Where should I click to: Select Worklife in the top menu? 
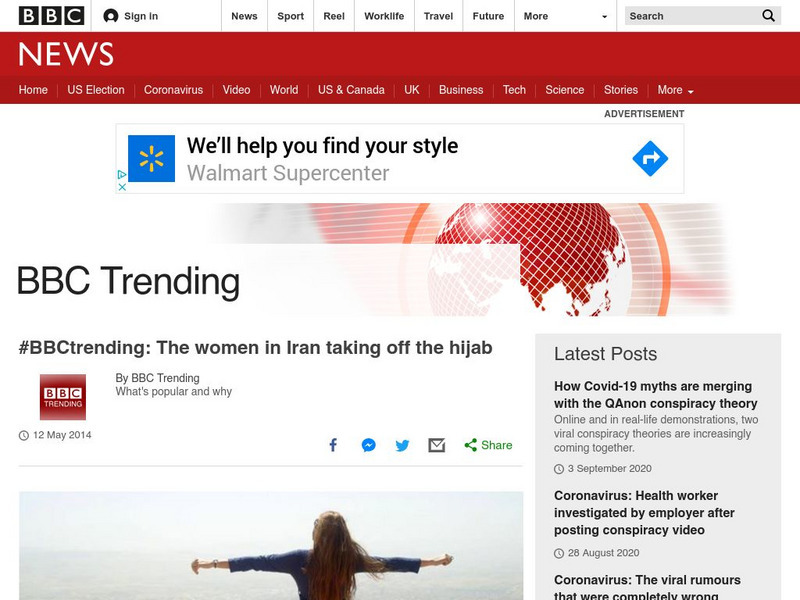[384, 16]
